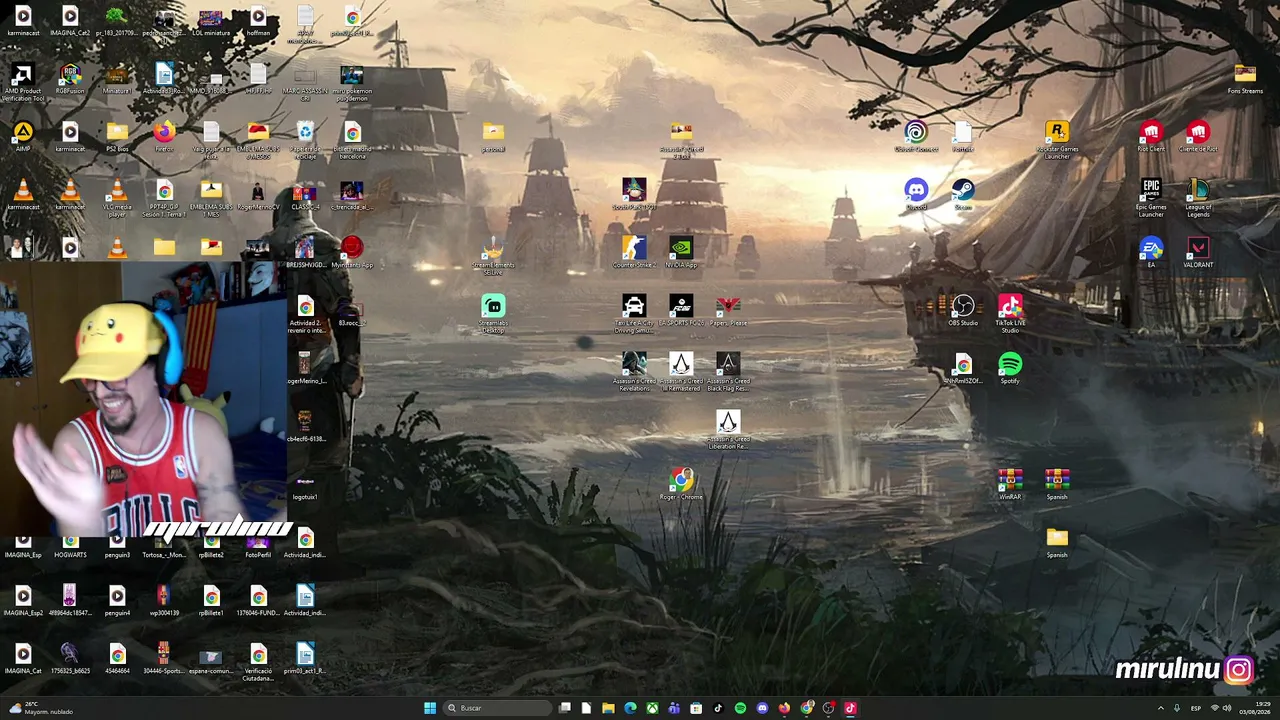
Task: Select the Roger - Chrome profile shortcut
Action: [681, 485]
